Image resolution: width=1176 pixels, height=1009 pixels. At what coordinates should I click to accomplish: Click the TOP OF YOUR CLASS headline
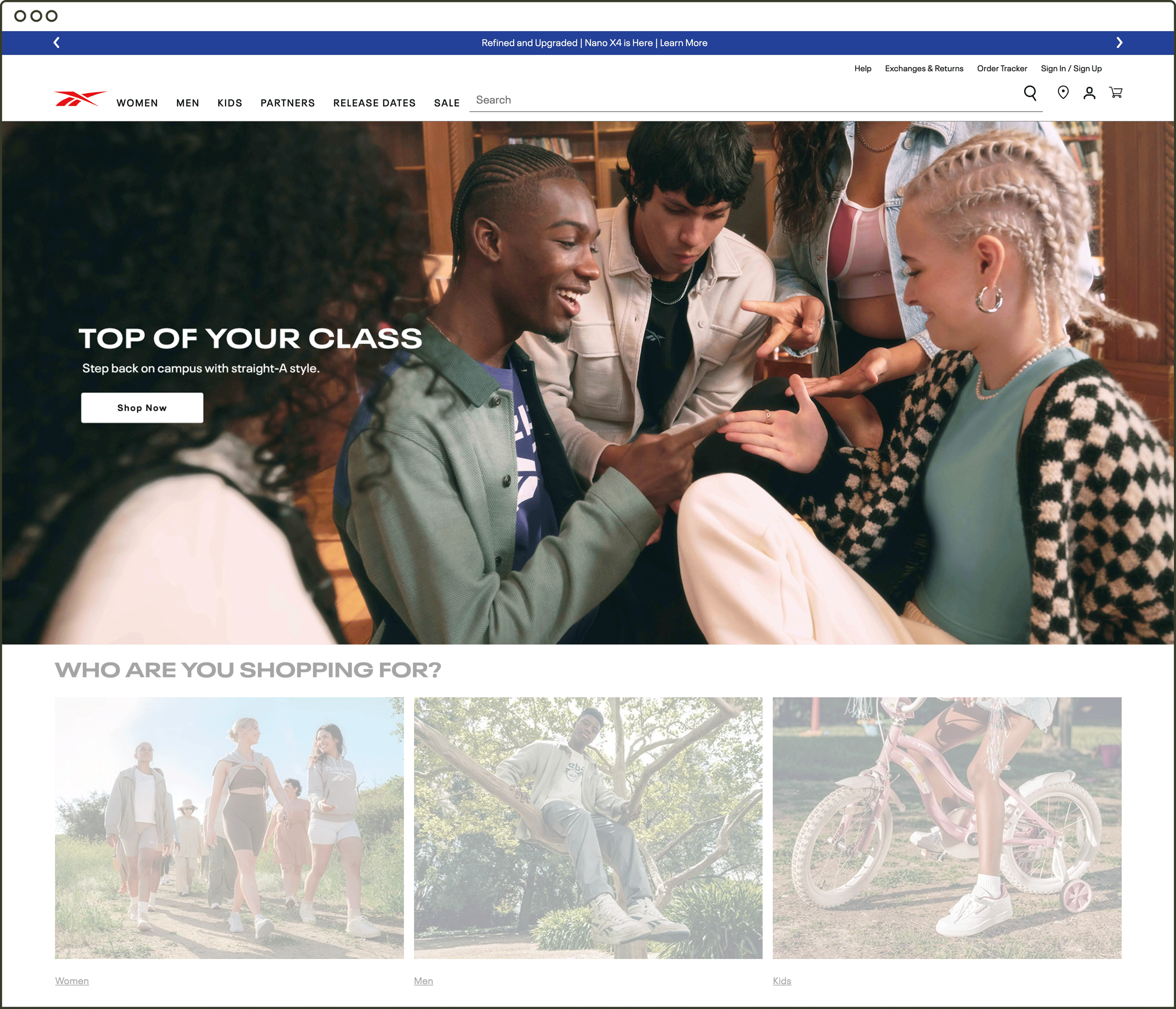[x=250, y=338]
